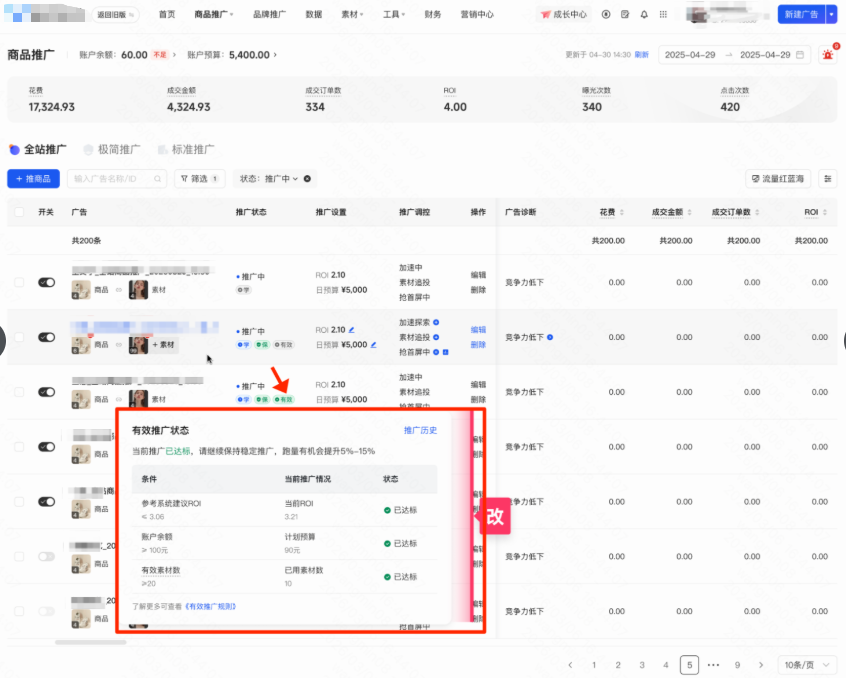Open the 状态: 推广中 dropdown
This screenshot has height=678, width=846.
(269, 179)
